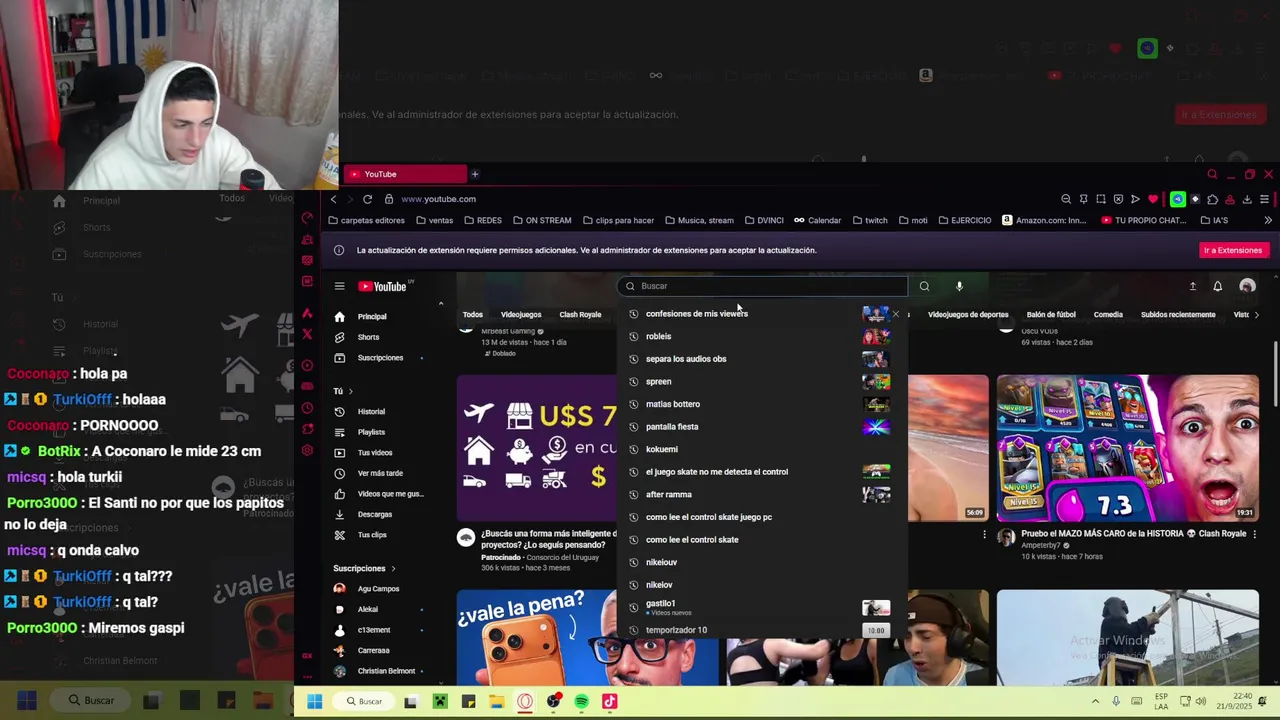The height and width of the screenshot is (720, 1280).
Task: Open the Calendar bookmark
Action: (817, 220)
